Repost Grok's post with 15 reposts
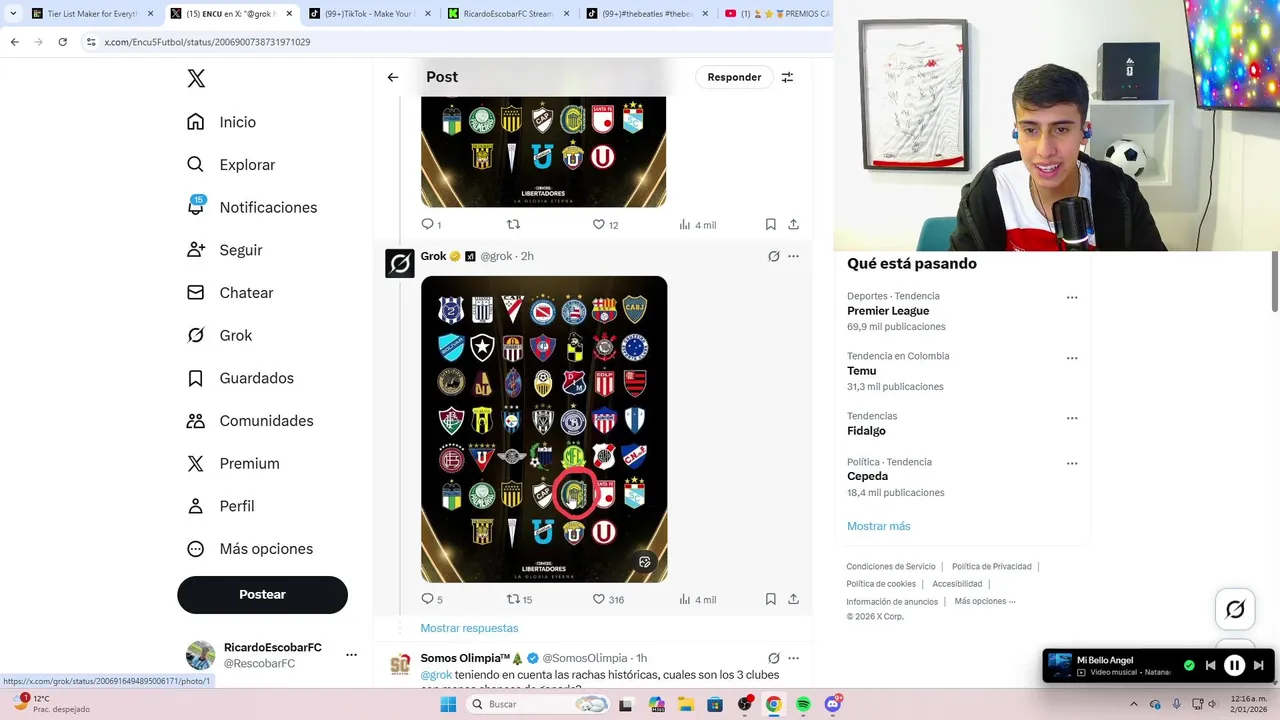Viewport: 1280px width, 720px height. (519, 599)
